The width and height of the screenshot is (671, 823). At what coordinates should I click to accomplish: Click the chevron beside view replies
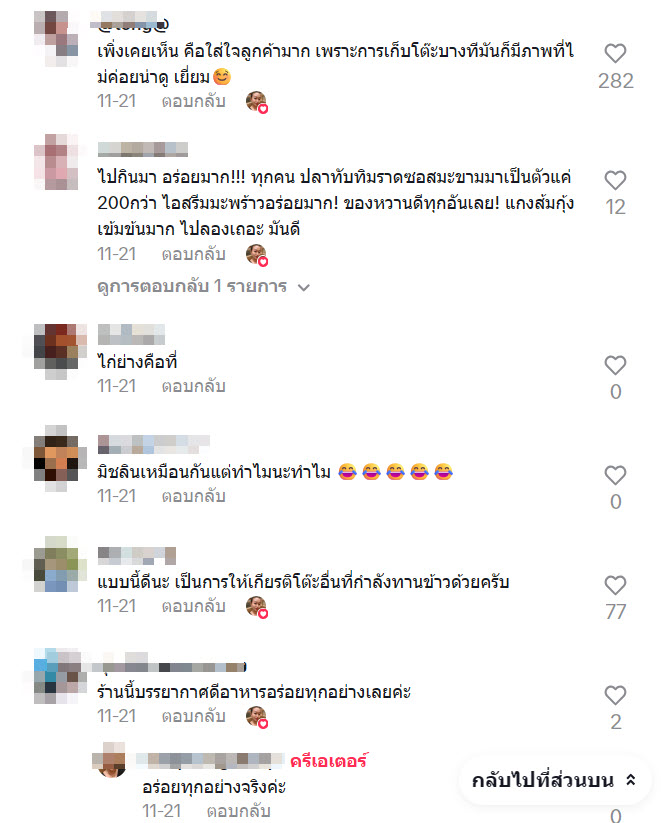(303, 288)
